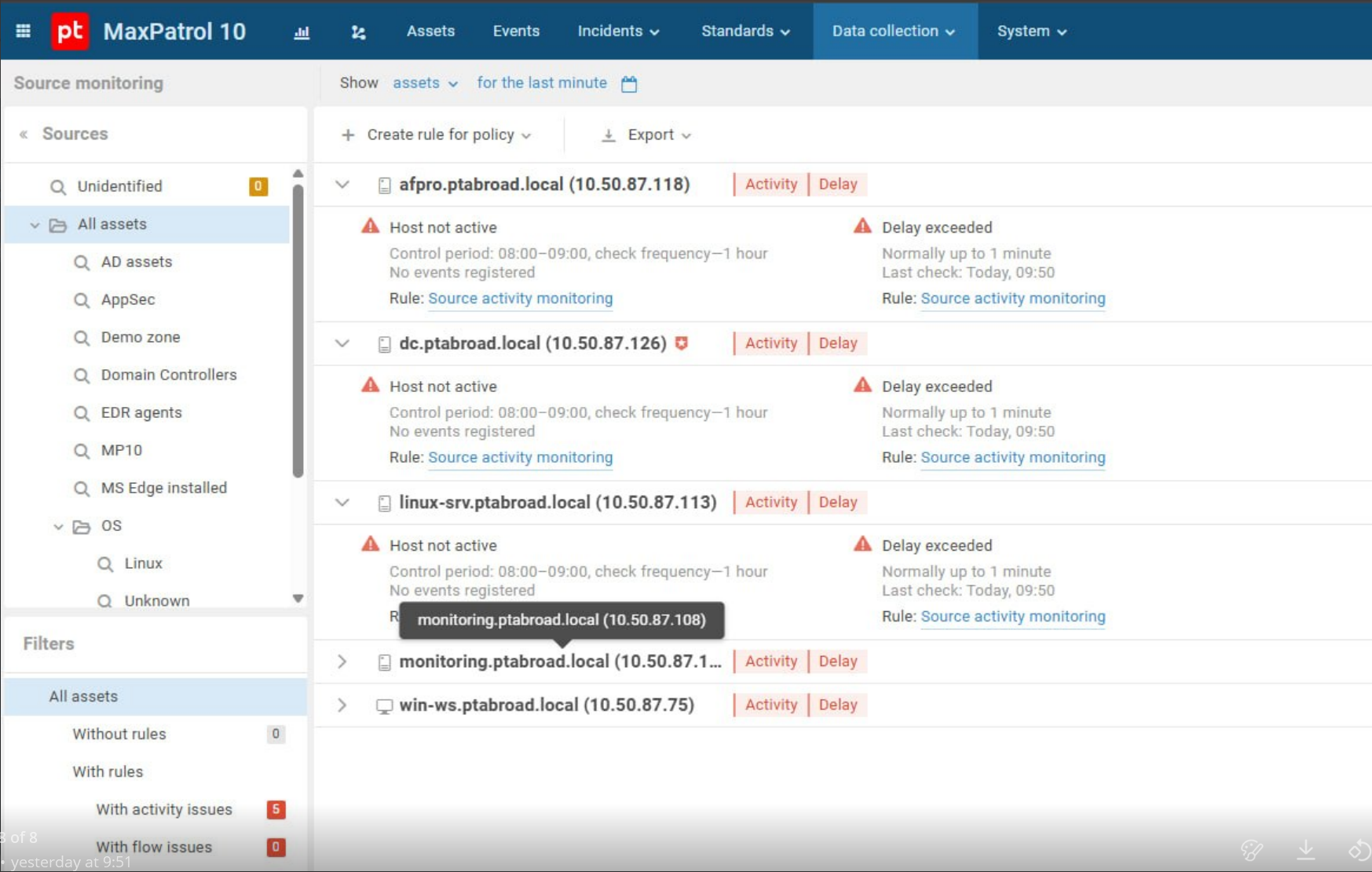Click the Unidentified count badge

tap(258, 186)
